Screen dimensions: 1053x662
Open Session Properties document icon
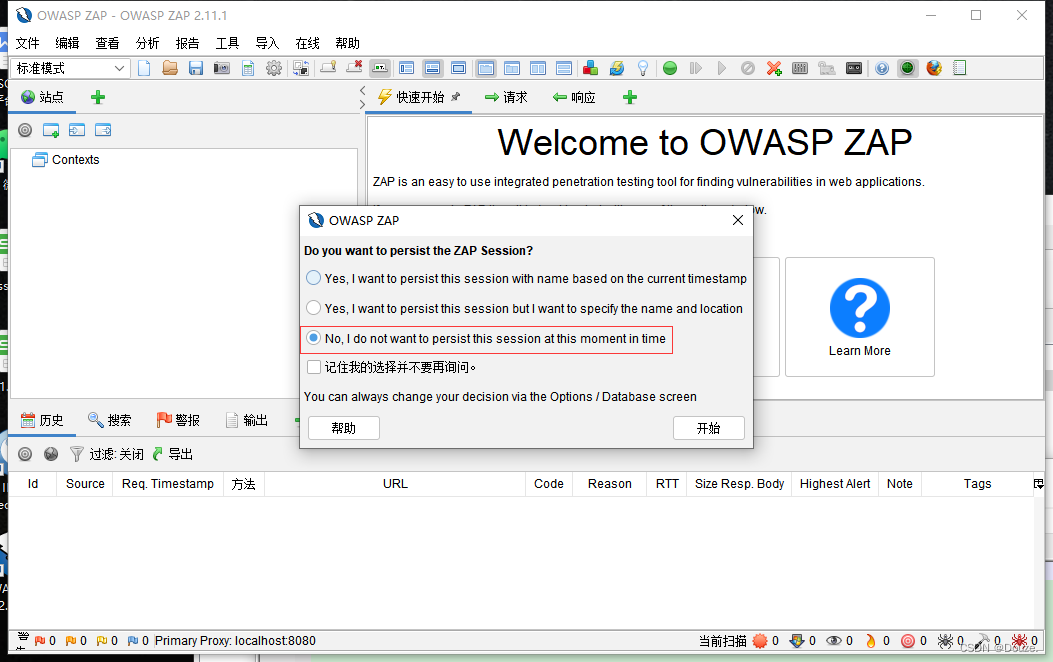[248, 68]
